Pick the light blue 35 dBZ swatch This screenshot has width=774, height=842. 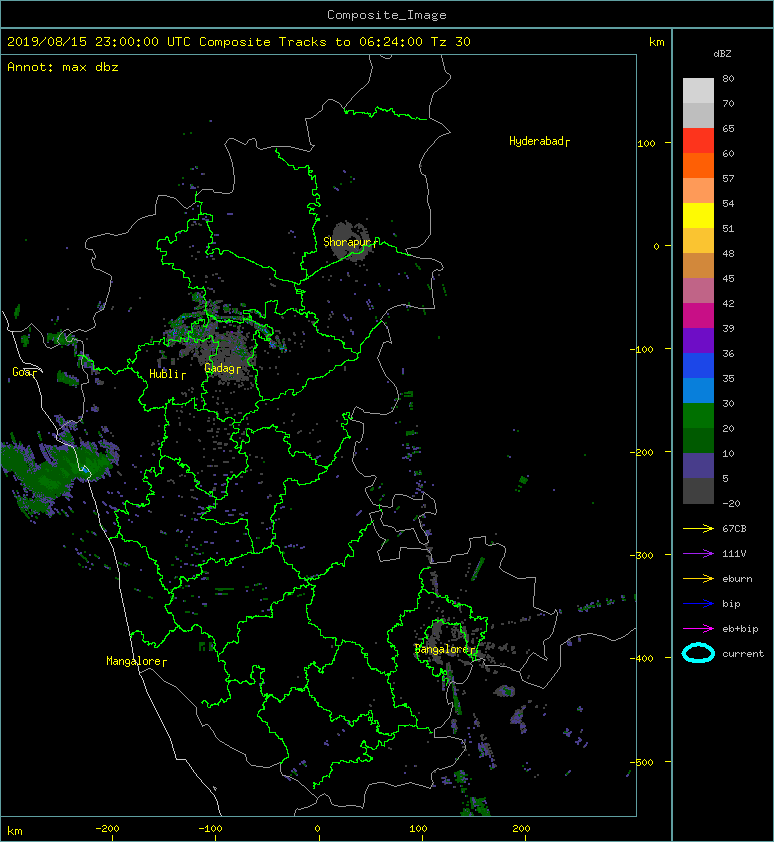pyautogui.click(x=698, y=390)
